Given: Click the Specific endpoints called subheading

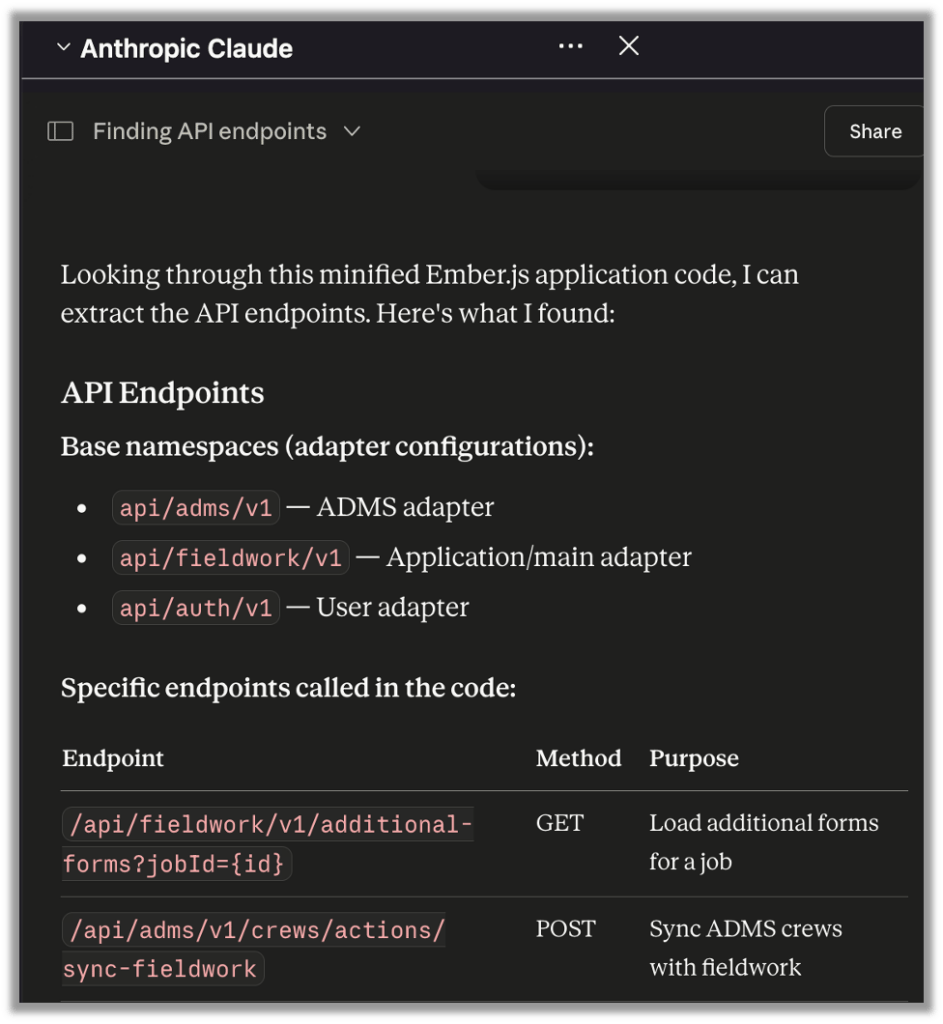Looking at the screenshot, I should coord(289,688).
